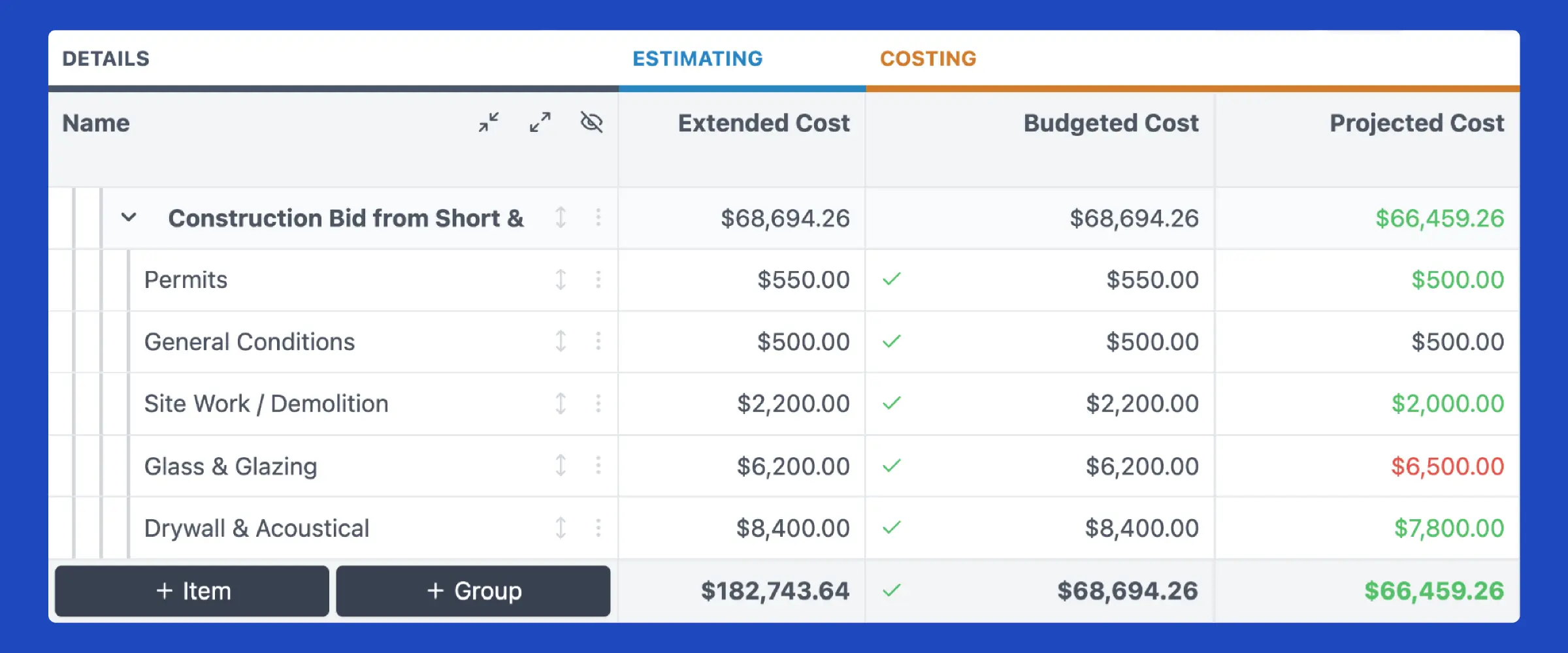Click the drag handle next to Glass & Glazing
The image size is (1568, 653).
pos(561,466)
